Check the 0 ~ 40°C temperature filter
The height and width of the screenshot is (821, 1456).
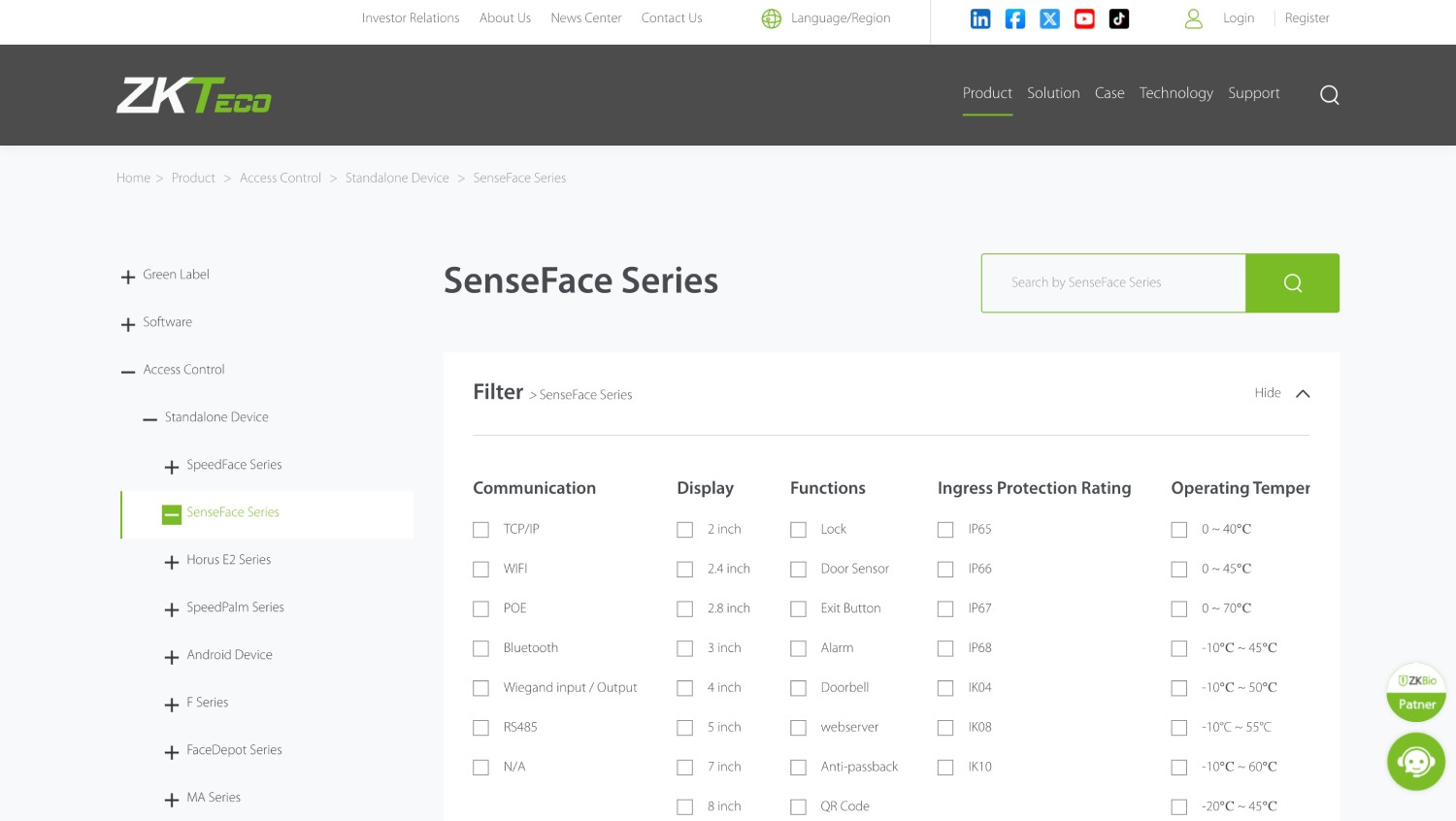click(x=1179, y=530)
